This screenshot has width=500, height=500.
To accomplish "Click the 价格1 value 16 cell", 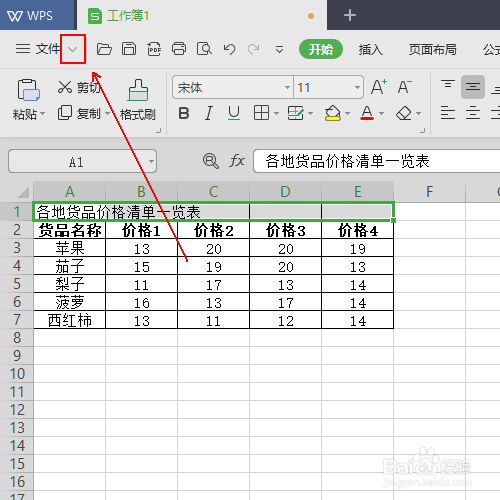I will [141, 302].
